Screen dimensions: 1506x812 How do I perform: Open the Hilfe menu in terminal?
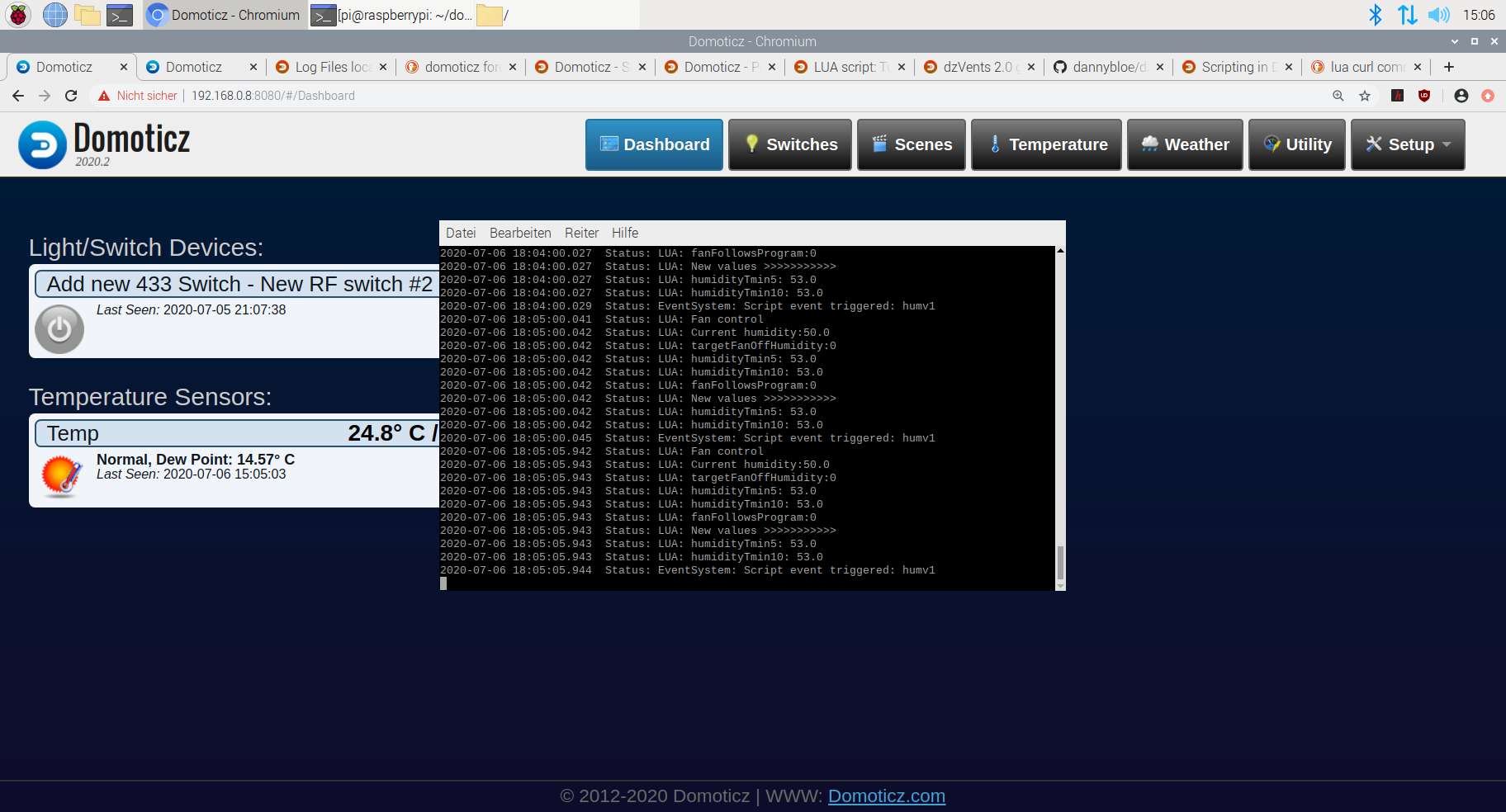tap(625, 233)
